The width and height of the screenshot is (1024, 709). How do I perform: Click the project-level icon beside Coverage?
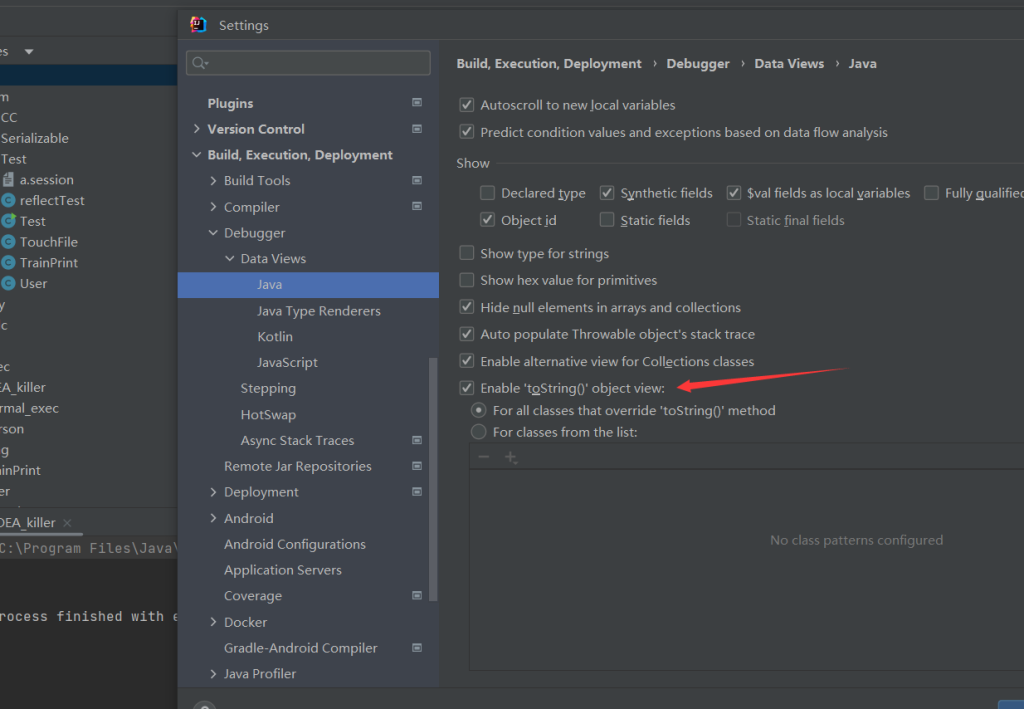417,596
